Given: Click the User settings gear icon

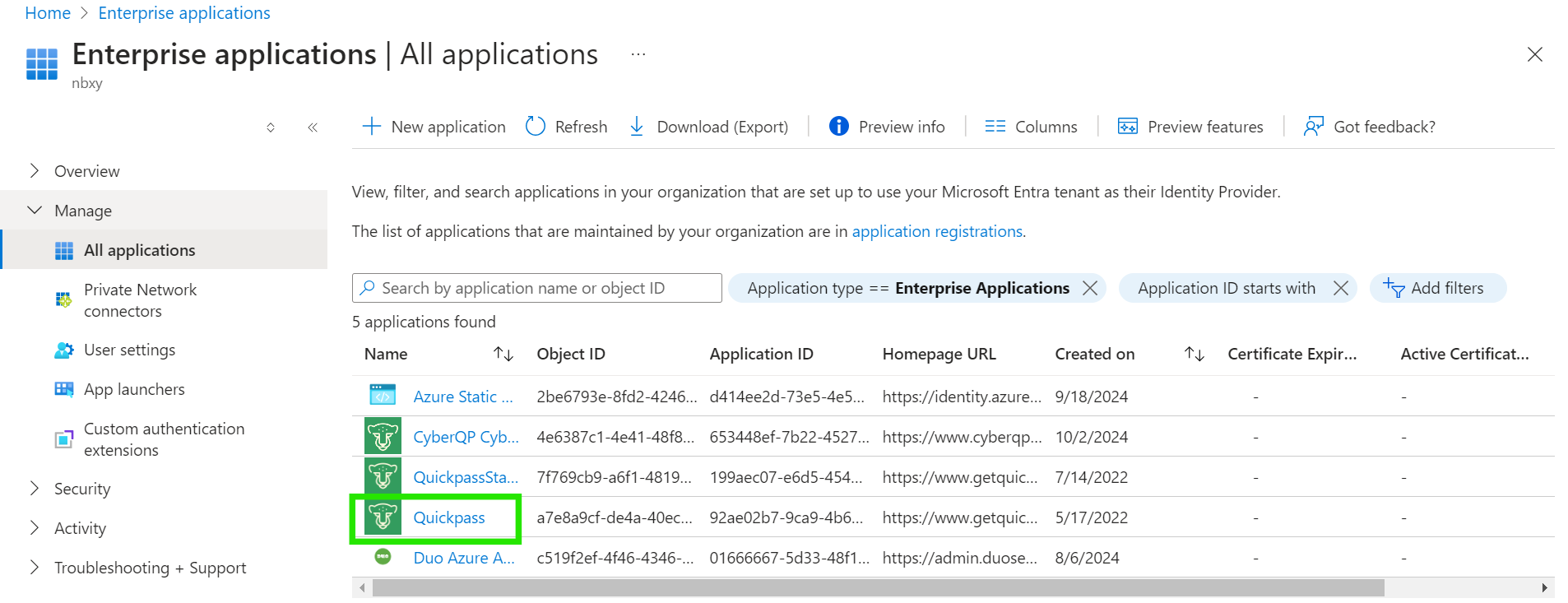Looking at the screenshot, I should (x=64, y=350).
